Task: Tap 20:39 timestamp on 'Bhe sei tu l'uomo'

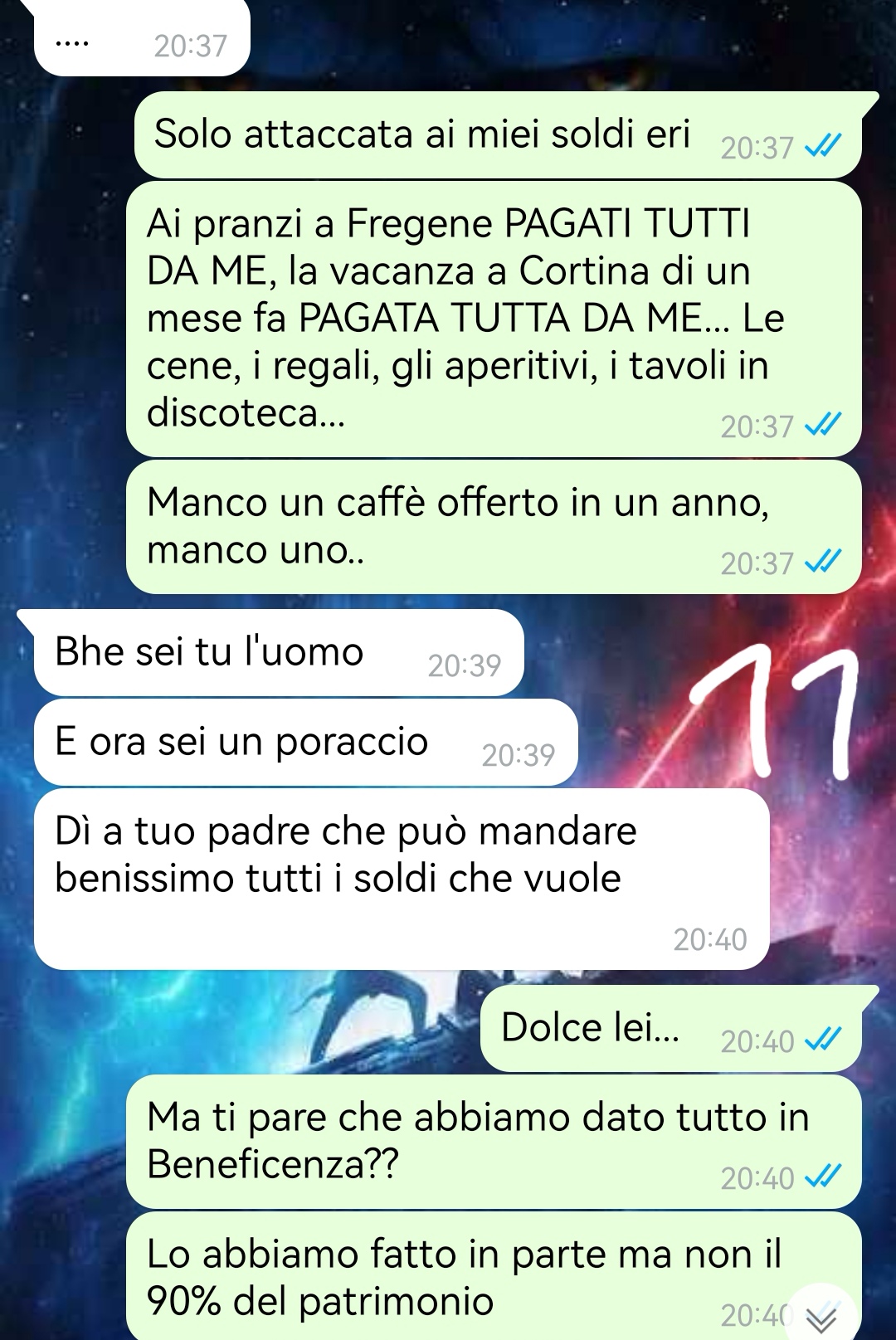Action: click(465, 665)
